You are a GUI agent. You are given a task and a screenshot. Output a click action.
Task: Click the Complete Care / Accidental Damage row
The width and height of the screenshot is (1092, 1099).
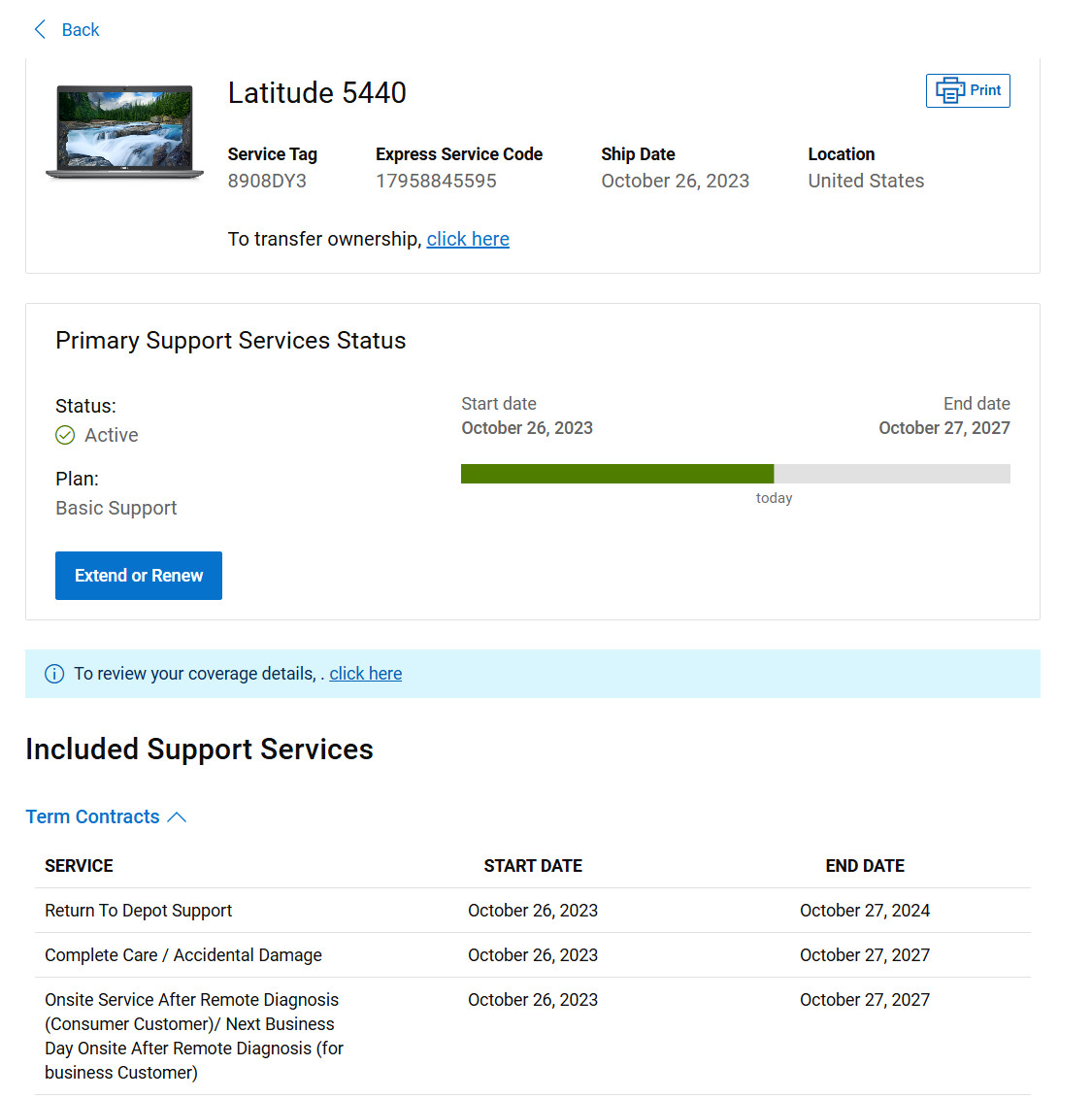coord(533,955)
